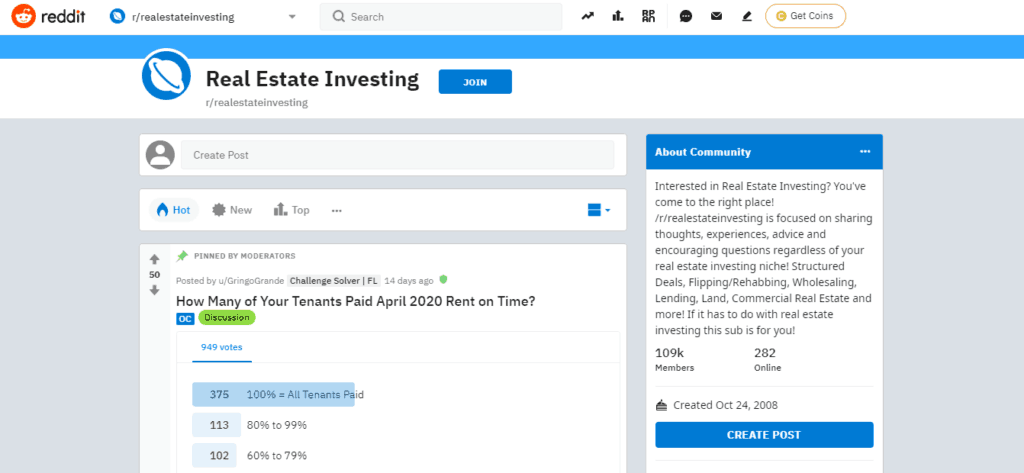Open About Community options ellipsis
This screenshot has width=1024, height=473.
point(865,152)
